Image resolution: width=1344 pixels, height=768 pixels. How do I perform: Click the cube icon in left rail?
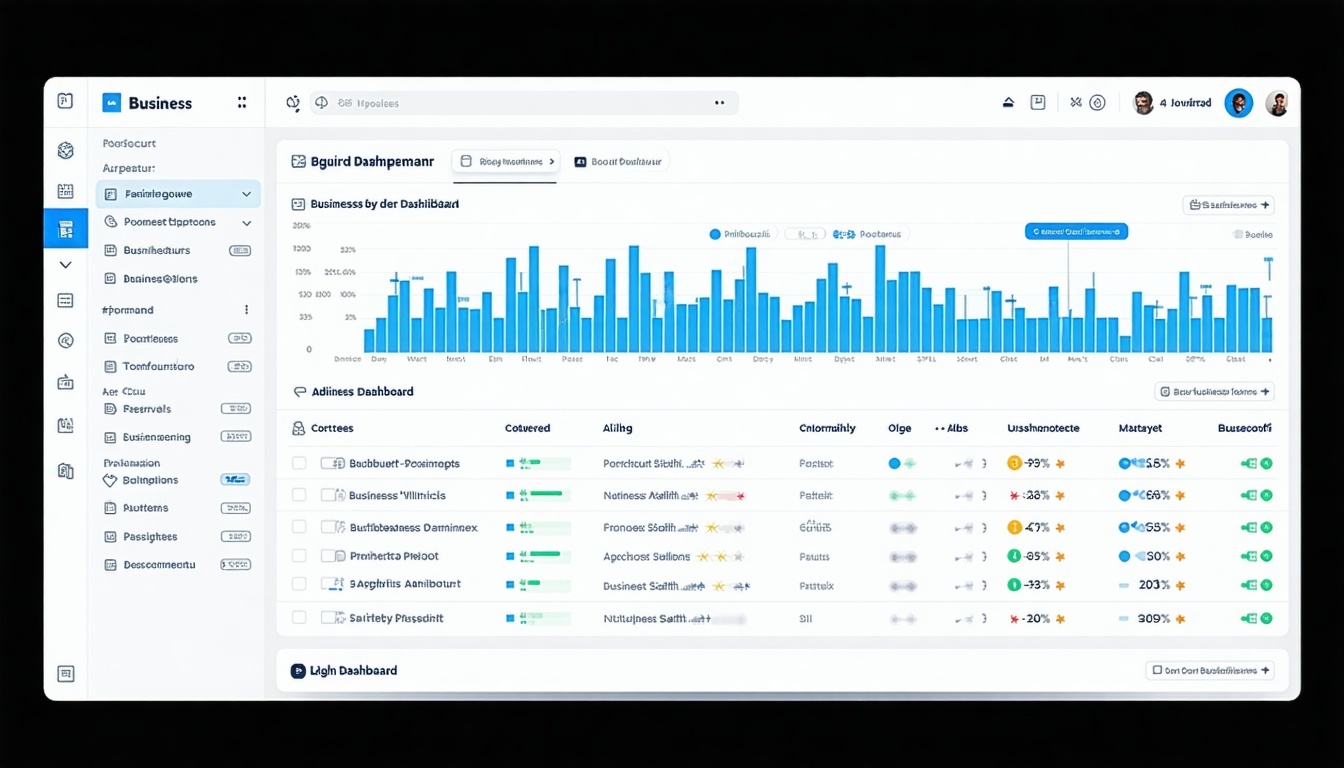[x=65, y=151]
